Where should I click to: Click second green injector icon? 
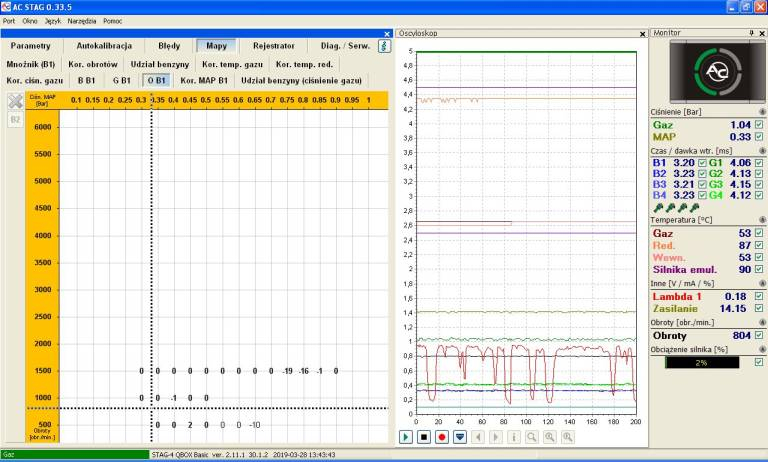(x=670, y=208)
